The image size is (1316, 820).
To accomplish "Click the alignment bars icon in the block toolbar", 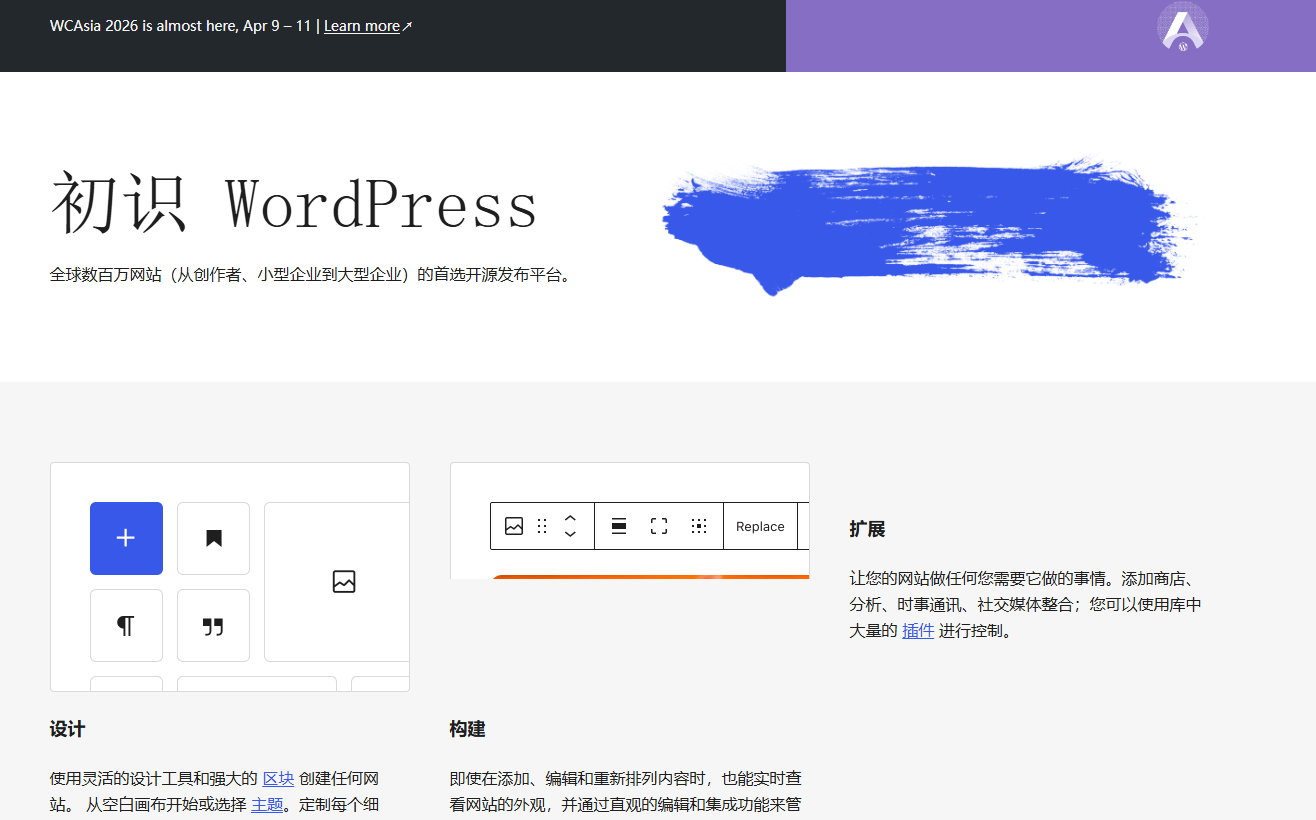I will pos(619,525).
